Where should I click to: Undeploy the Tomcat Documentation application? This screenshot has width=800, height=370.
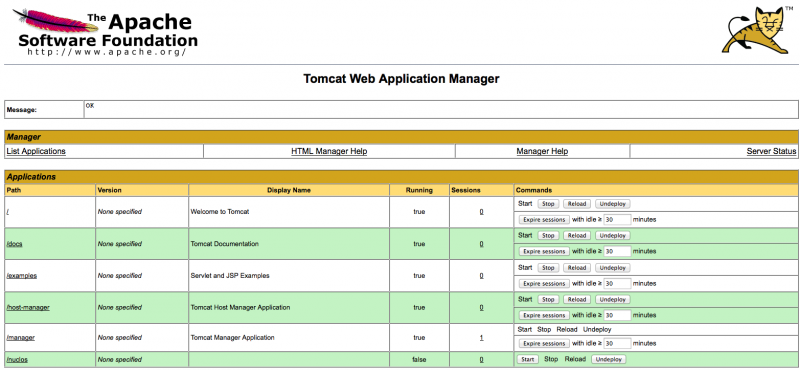(613, 236)
